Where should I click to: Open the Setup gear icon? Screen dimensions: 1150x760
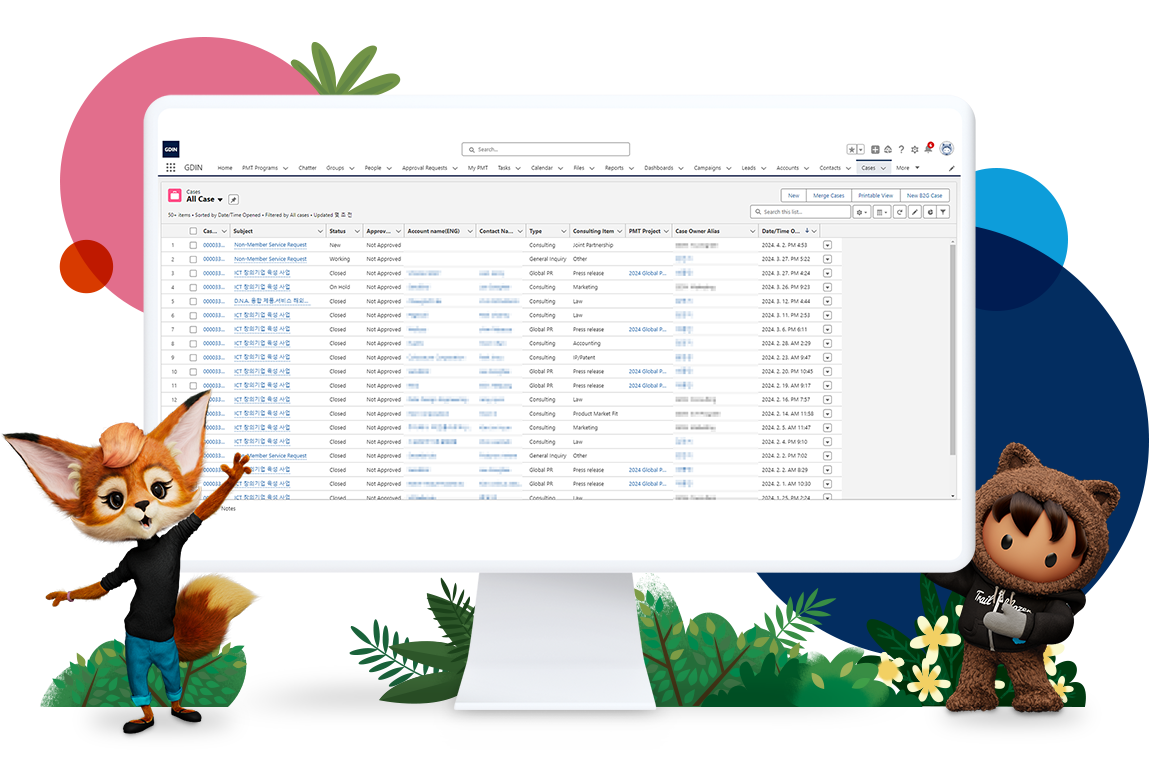click(x=915, y=149)
